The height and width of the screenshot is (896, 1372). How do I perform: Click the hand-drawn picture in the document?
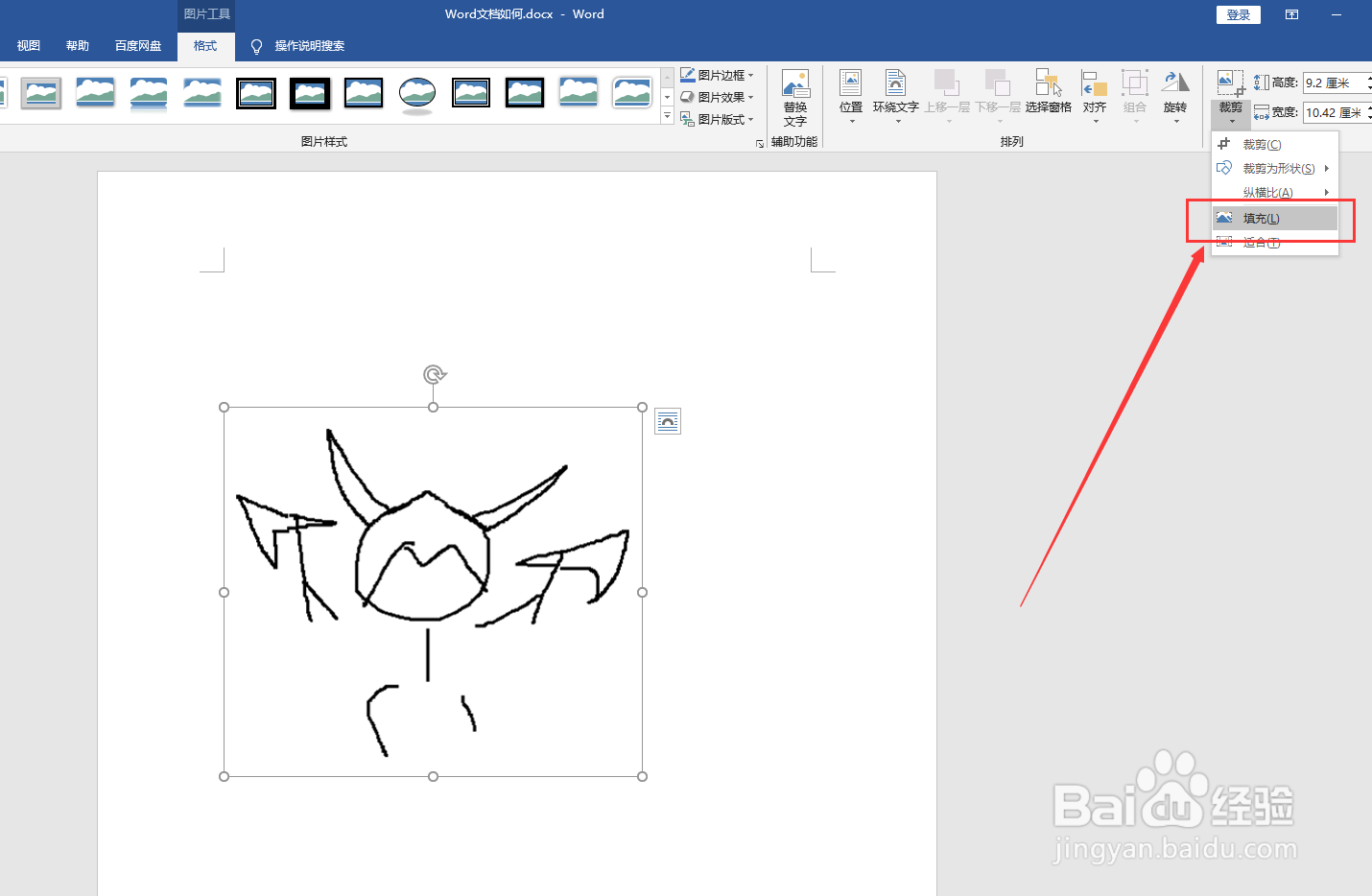point(434,592)
